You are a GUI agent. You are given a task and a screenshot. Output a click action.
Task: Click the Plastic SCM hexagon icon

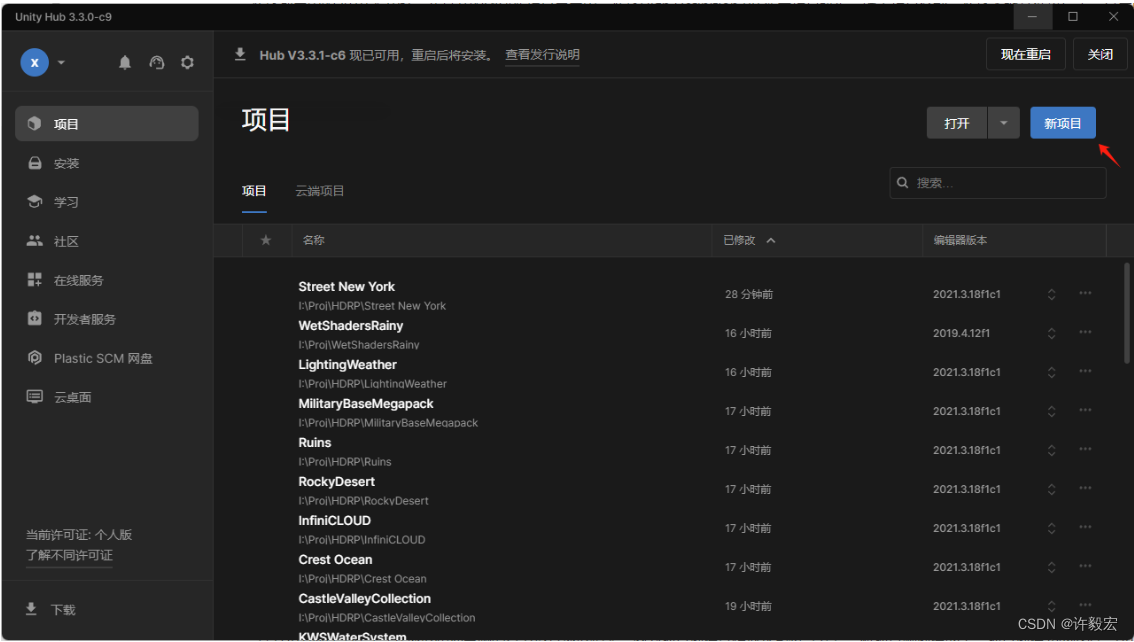(x=35, y=357)
